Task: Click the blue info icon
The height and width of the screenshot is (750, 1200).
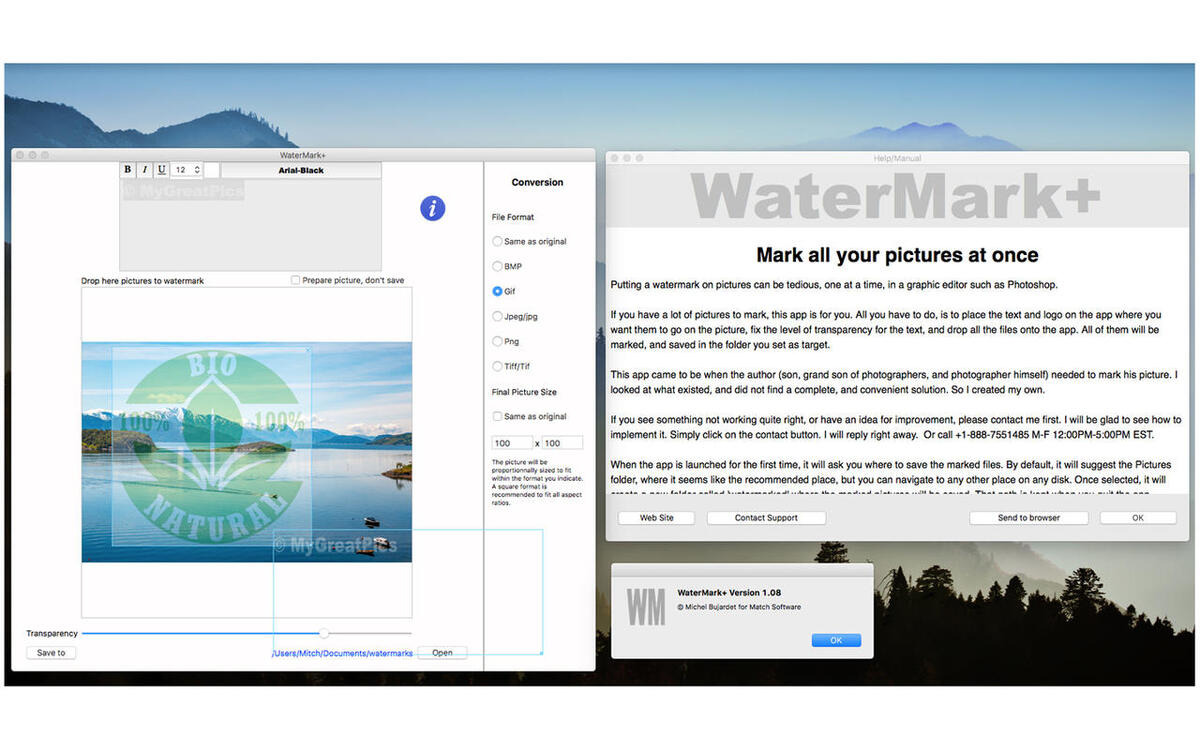Action: point(432,208)
